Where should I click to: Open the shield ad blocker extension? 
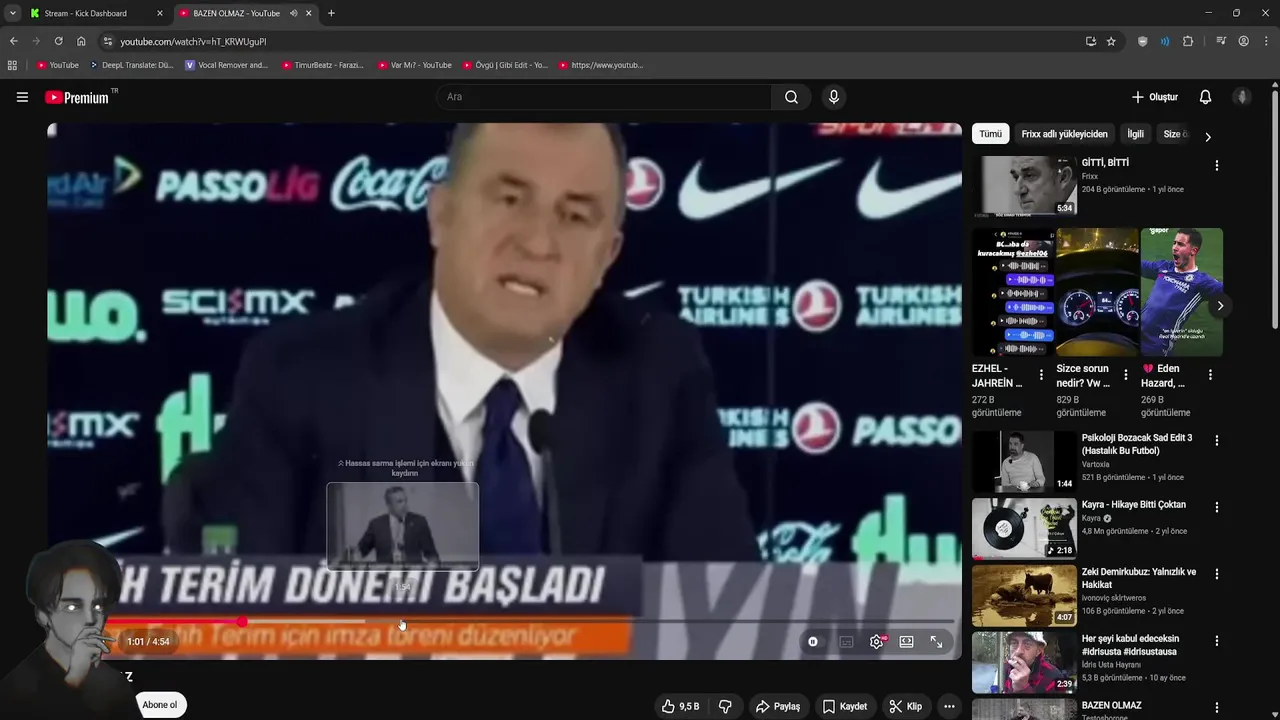tap(1142, 41)
